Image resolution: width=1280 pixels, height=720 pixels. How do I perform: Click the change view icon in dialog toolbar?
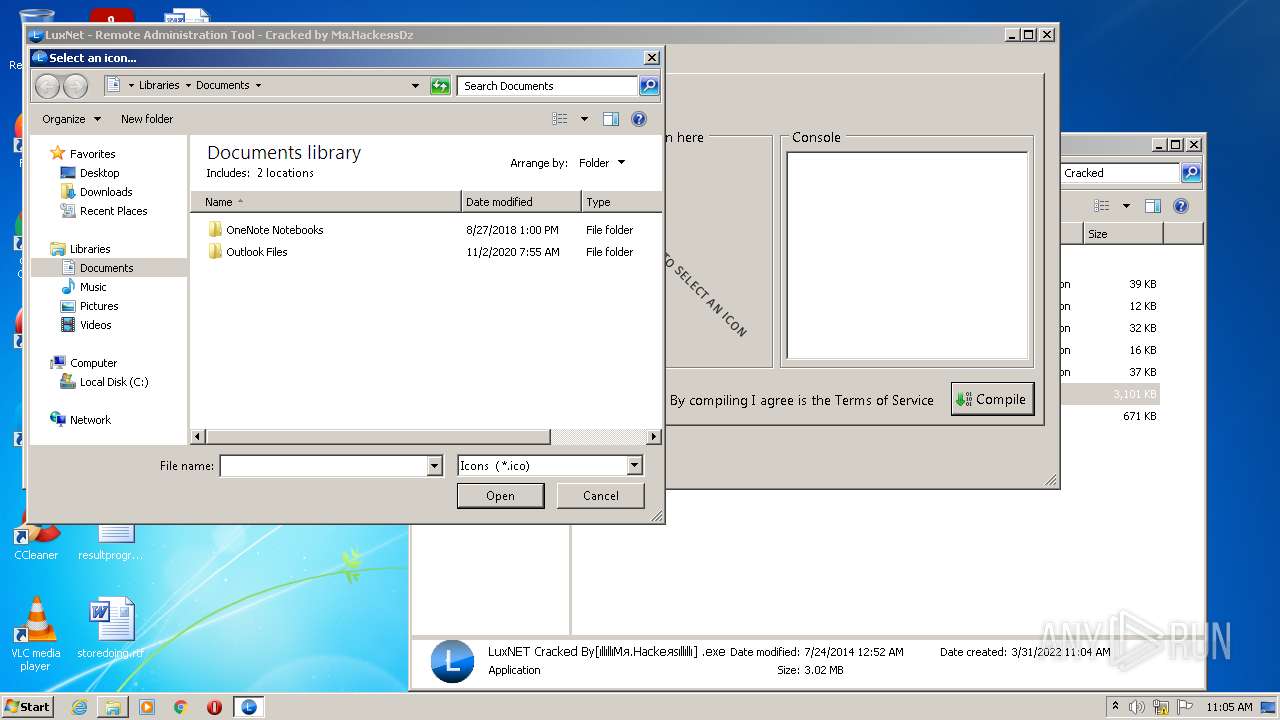coord(560,119)
